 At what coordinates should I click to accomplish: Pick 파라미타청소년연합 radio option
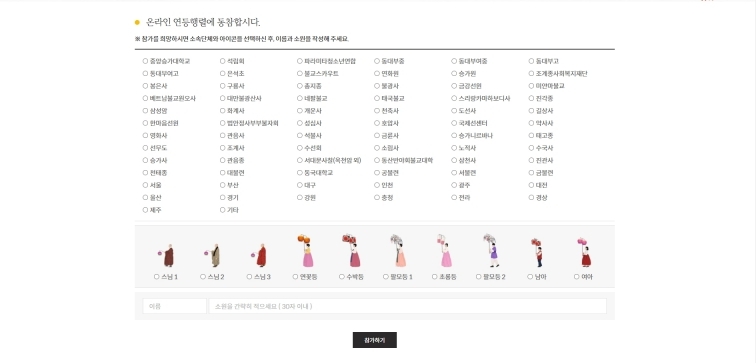point(300,61)
